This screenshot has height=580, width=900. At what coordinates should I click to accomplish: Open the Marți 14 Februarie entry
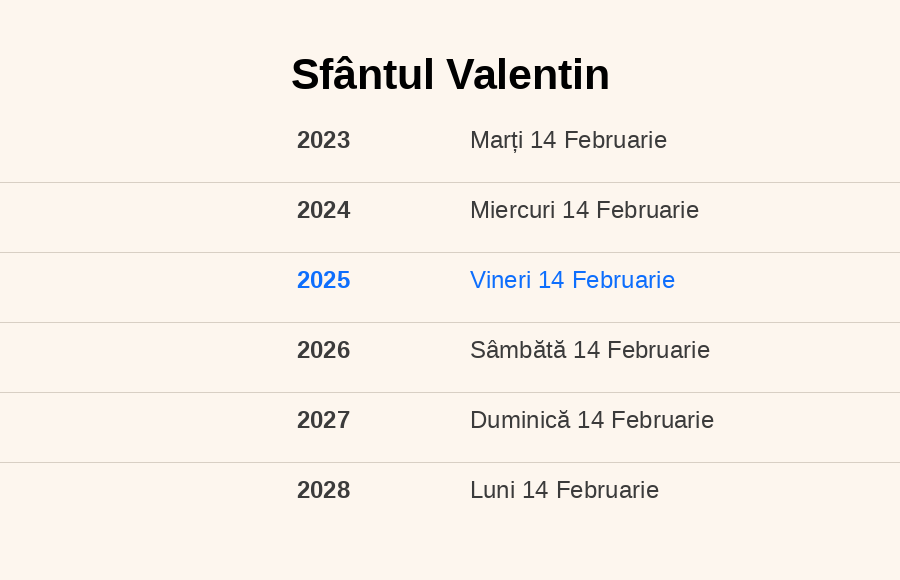coord(568,140)
